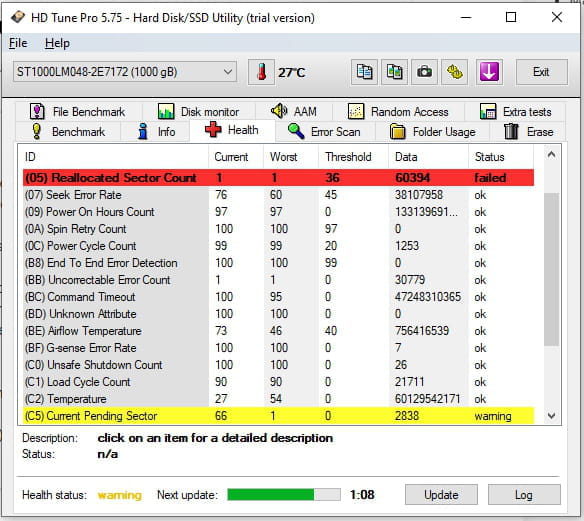Click the scrollbar down arrow
584x521 pixels.
pos(552,416)
